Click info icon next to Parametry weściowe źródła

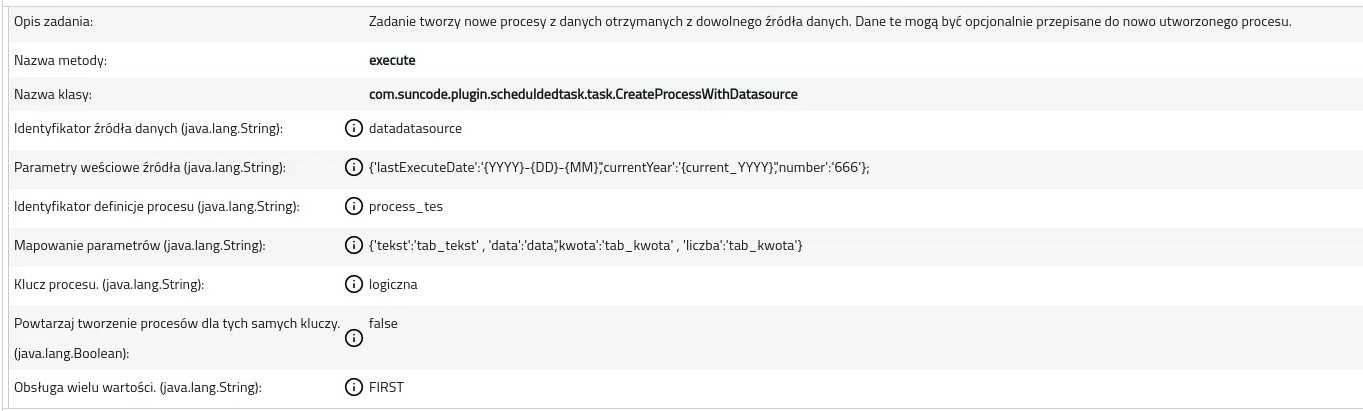(x=353, y=167)
